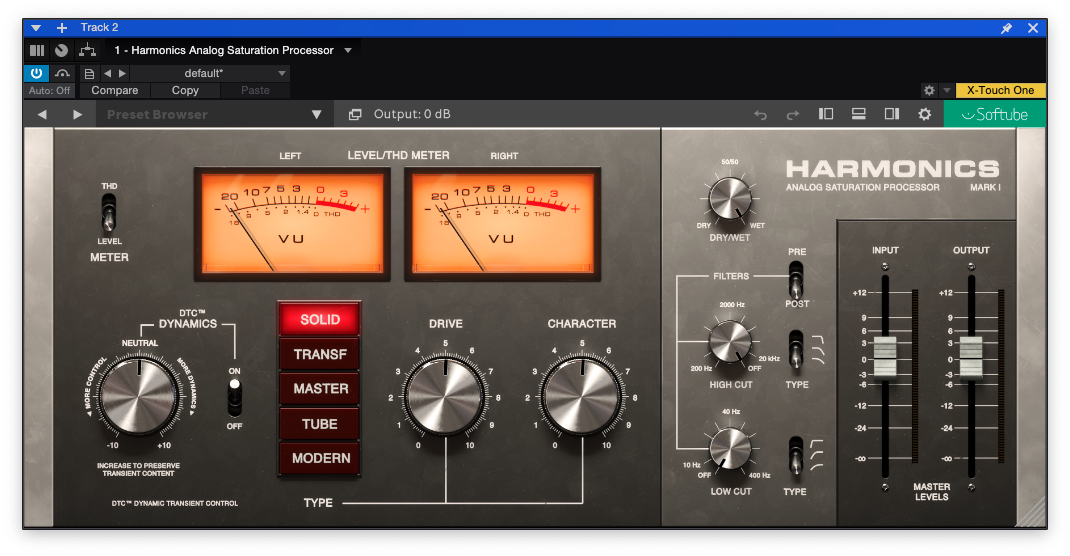
Task: Click the Compare button
Action: 115,91
